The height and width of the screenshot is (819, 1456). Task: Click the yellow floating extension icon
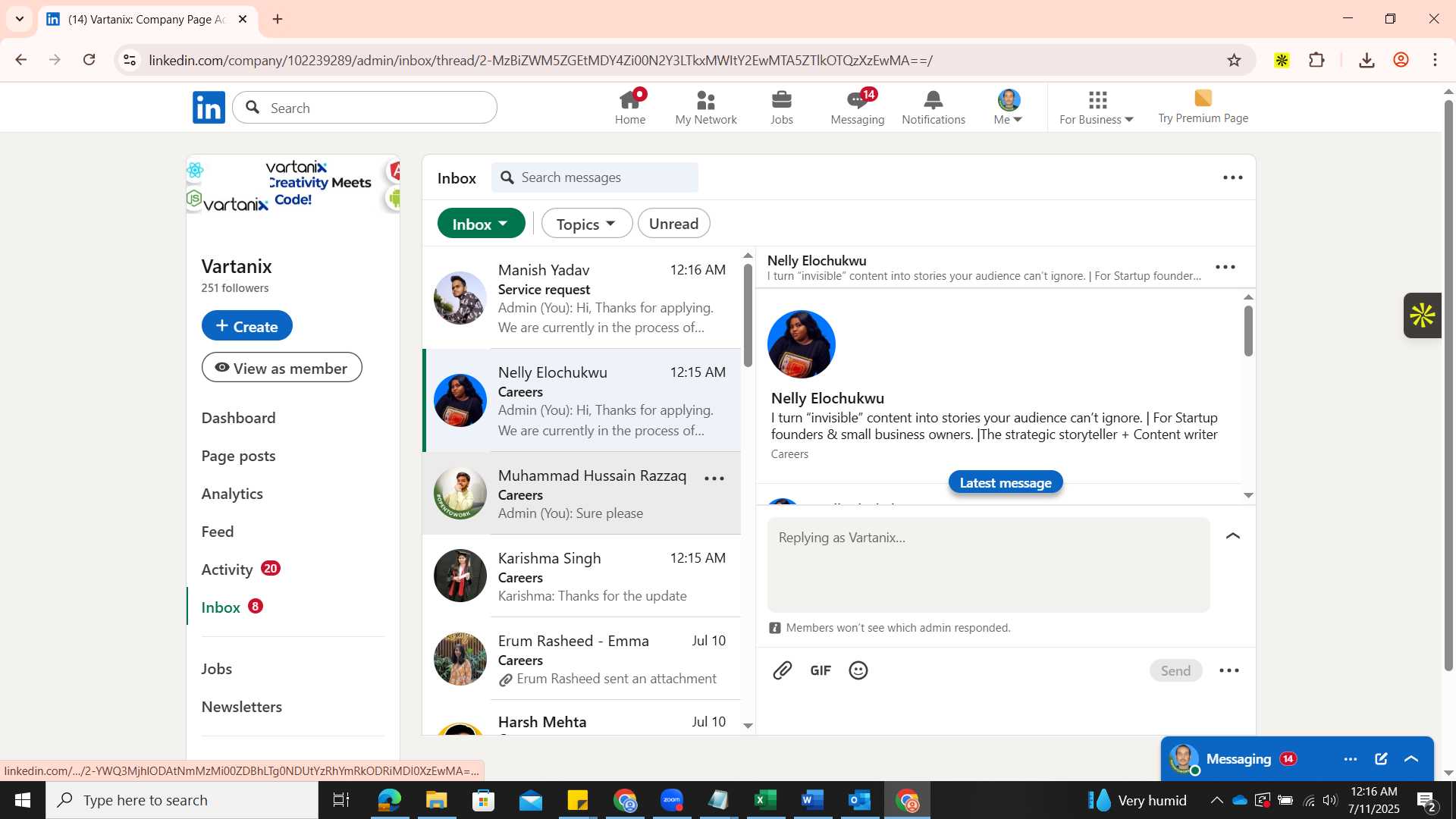[1422, 315]
